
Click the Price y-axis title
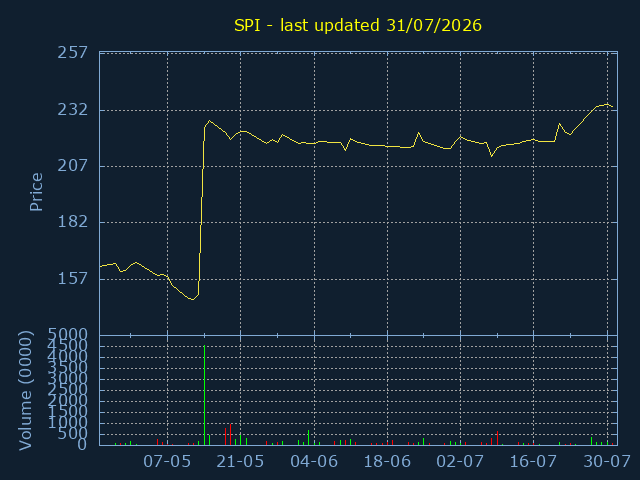tap(36, 192)
